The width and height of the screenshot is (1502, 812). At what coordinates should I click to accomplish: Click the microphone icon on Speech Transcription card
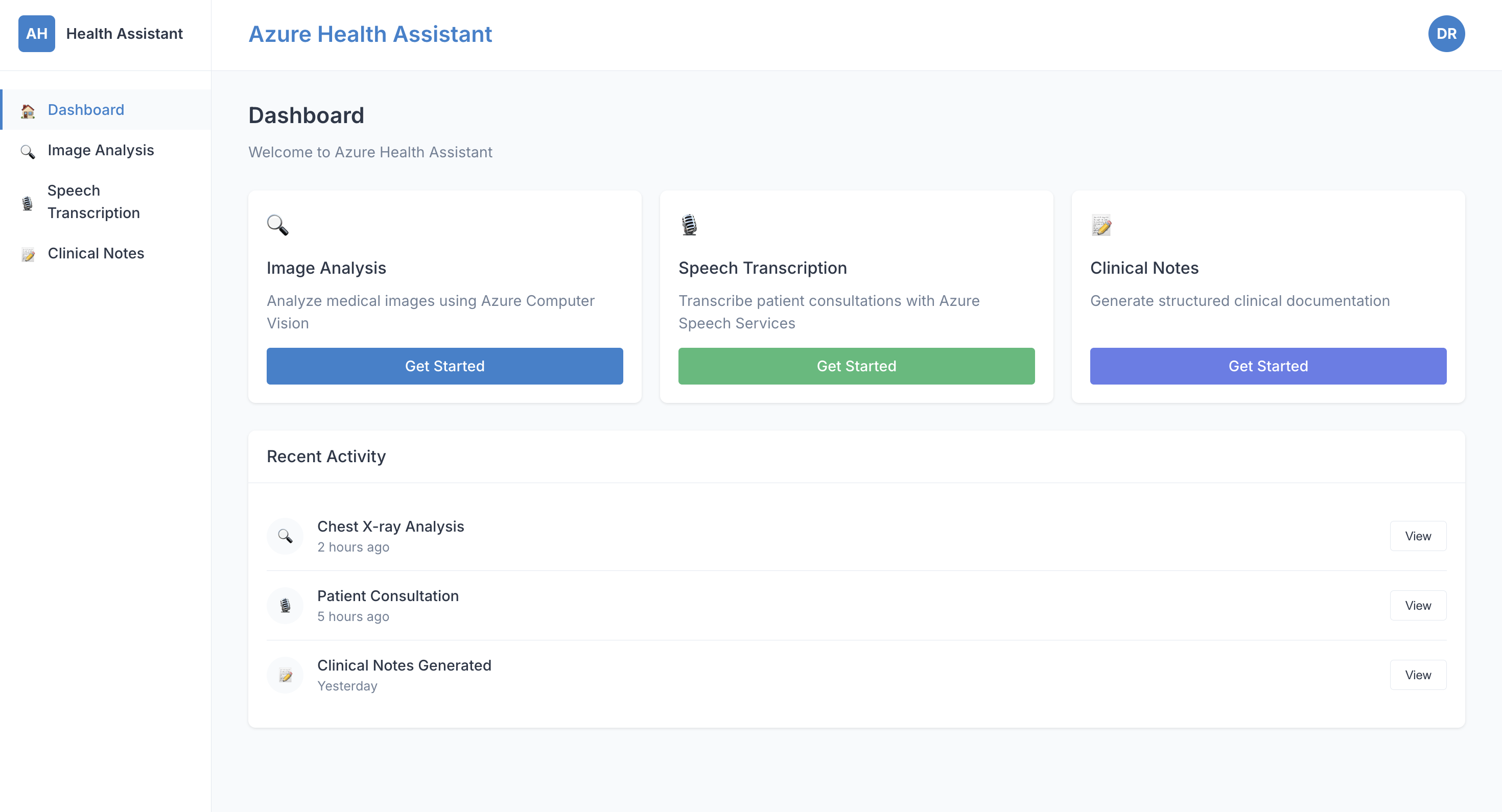click(689, 225)
